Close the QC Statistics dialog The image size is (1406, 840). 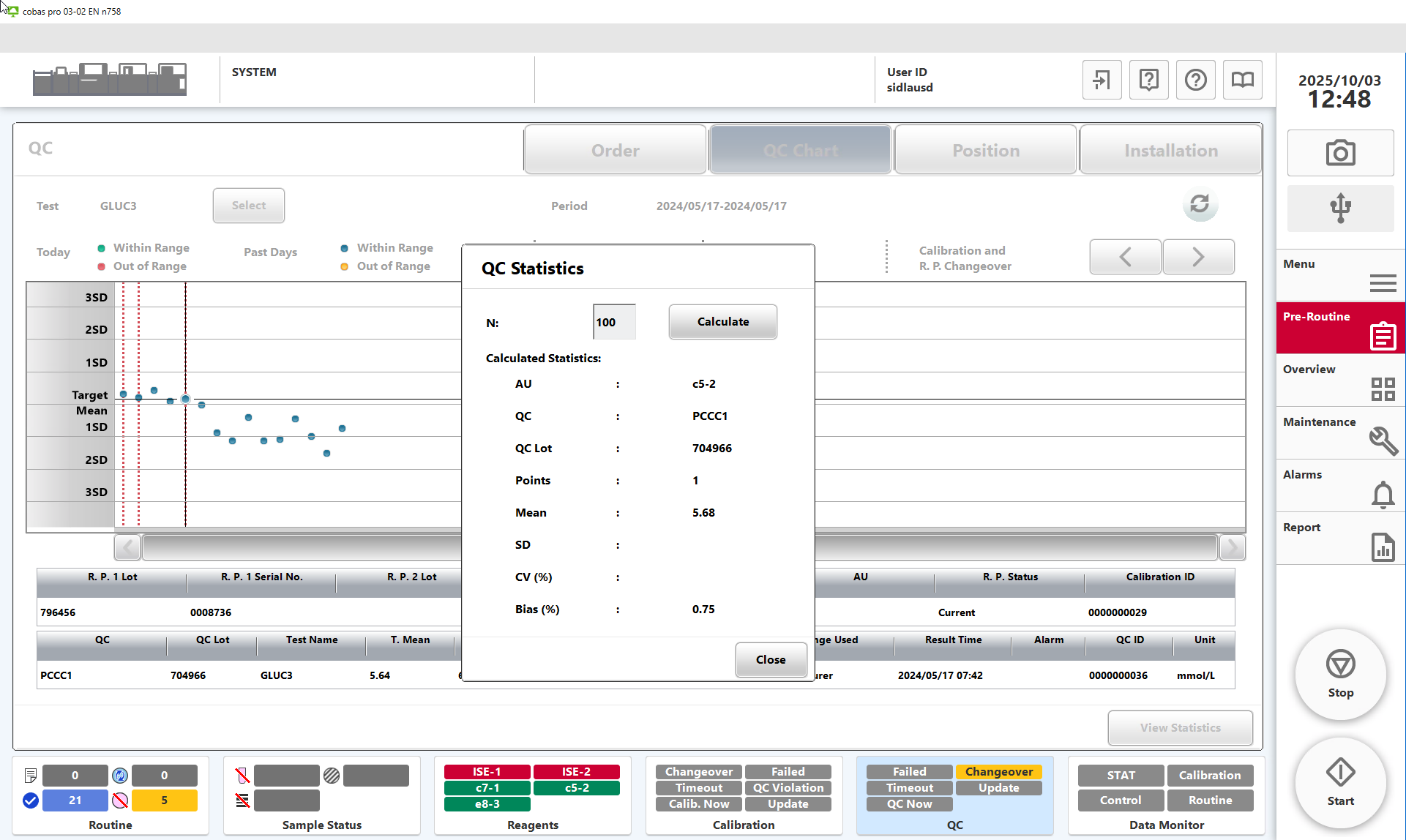click(x=770, y=659)
